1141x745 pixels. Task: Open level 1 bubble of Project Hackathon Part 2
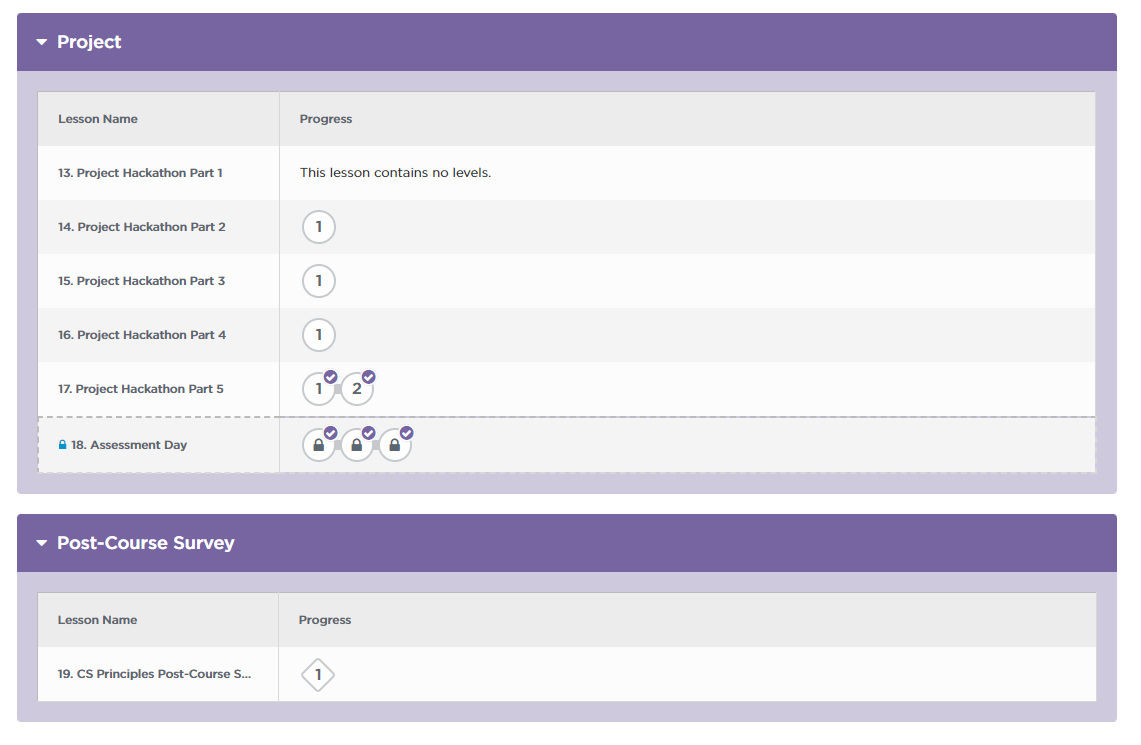click(319, 227)
